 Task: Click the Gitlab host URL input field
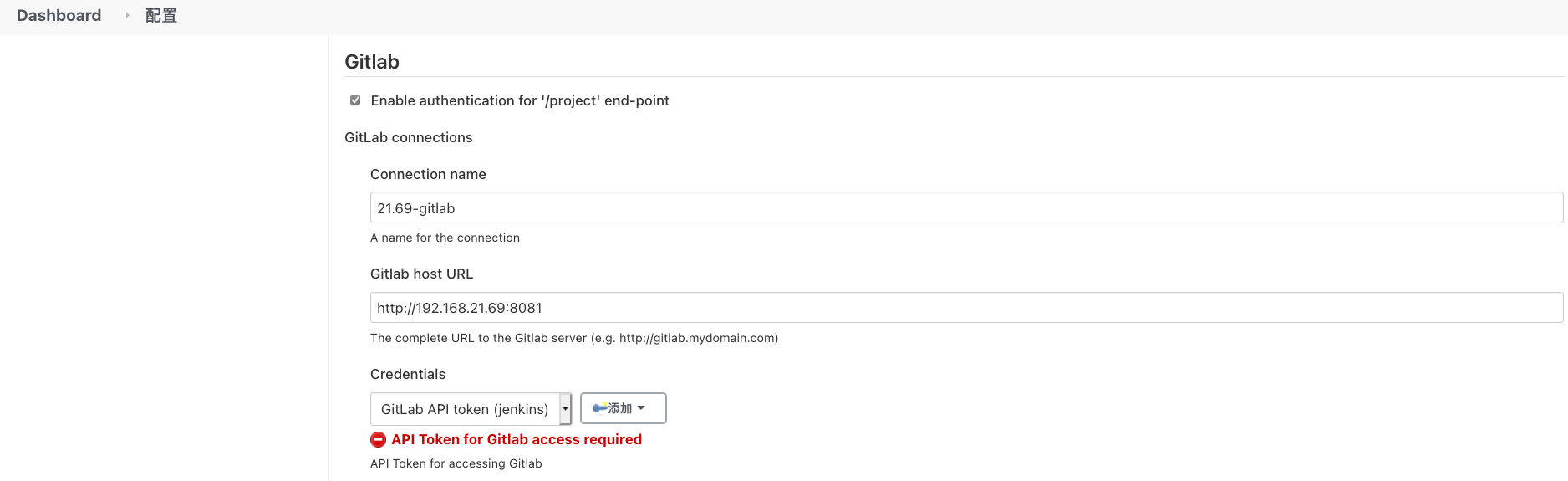pyautogui.click(x=966, y=307)
